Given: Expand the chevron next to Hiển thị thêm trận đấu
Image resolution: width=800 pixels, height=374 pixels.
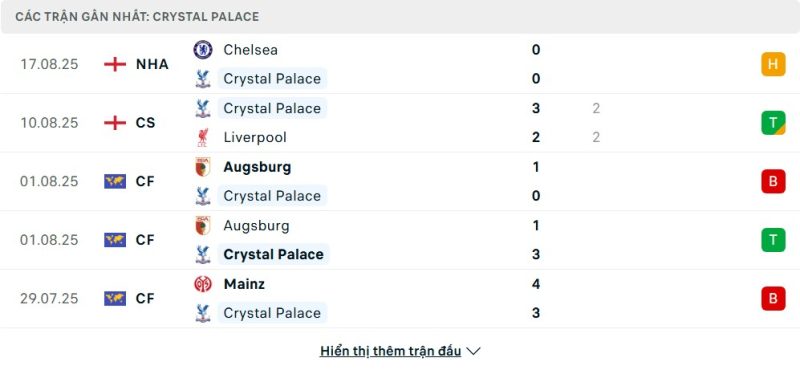Looking at the screenshot, I should (473, 352).
